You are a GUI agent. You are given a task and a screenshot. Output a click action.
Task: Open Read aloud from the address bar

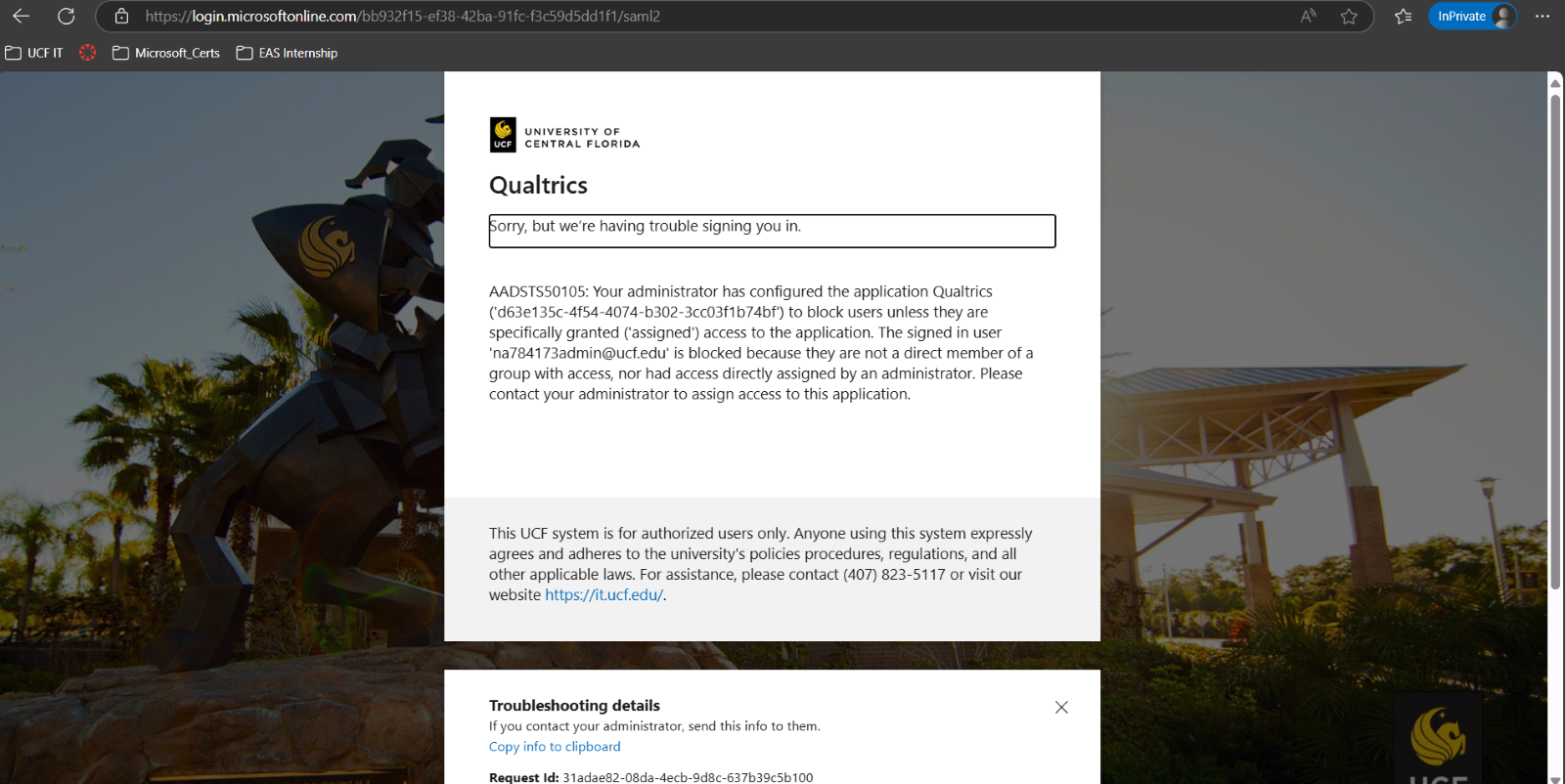(x=1308, y=16)
